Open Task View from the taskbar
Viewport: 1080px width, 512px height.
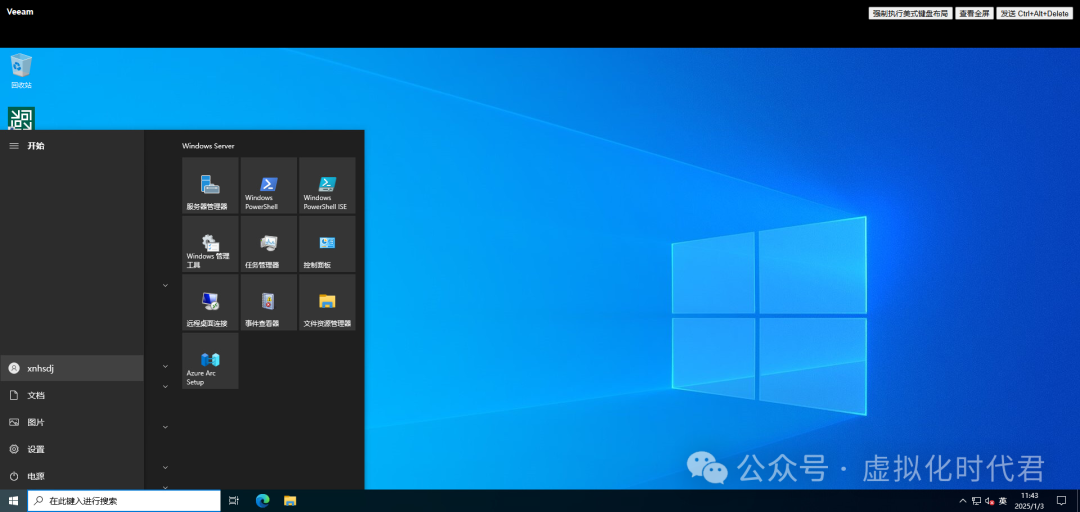233,501
